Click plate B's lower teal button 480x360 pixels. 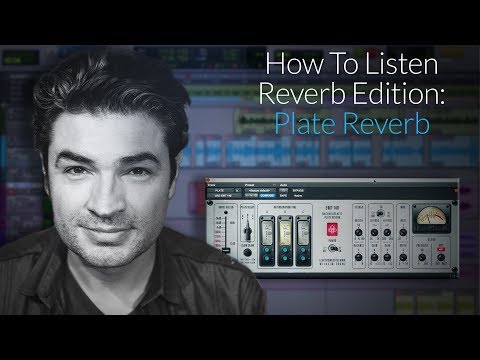tap(285, 258)
